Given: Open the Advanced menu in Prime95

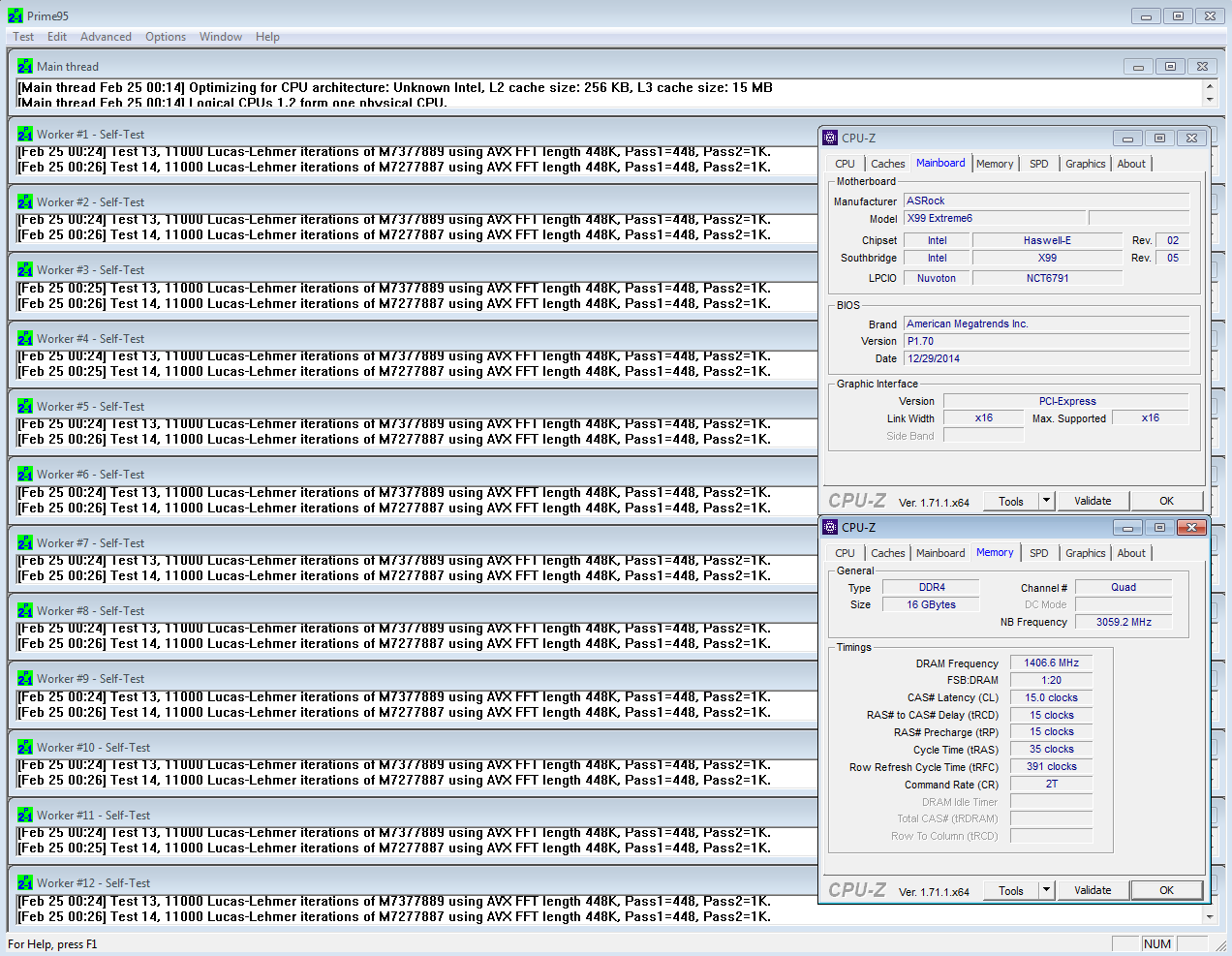Looking at the screenshot, I should pos(106,37).
